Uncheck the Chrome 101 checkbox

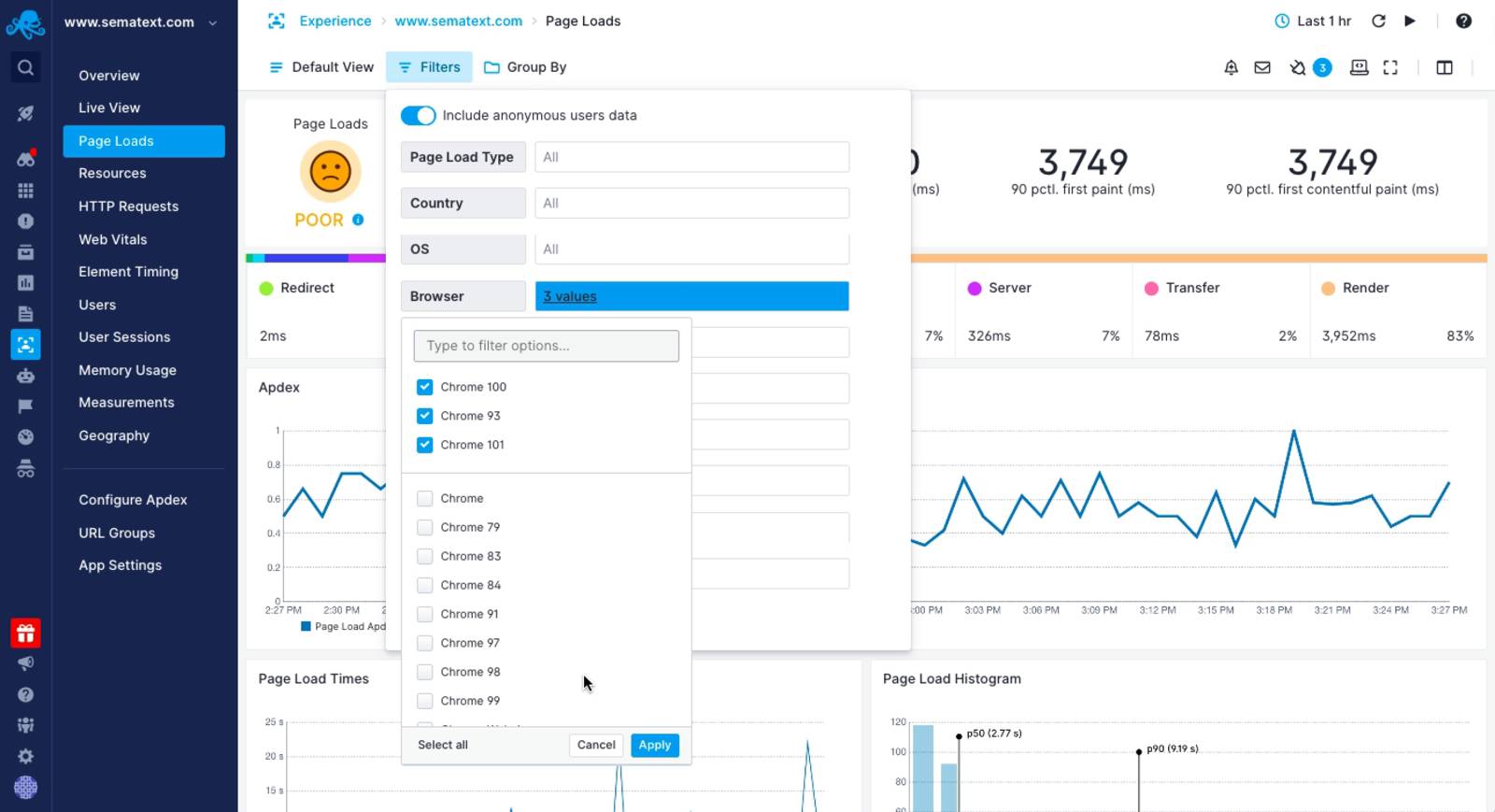(425, 445)
